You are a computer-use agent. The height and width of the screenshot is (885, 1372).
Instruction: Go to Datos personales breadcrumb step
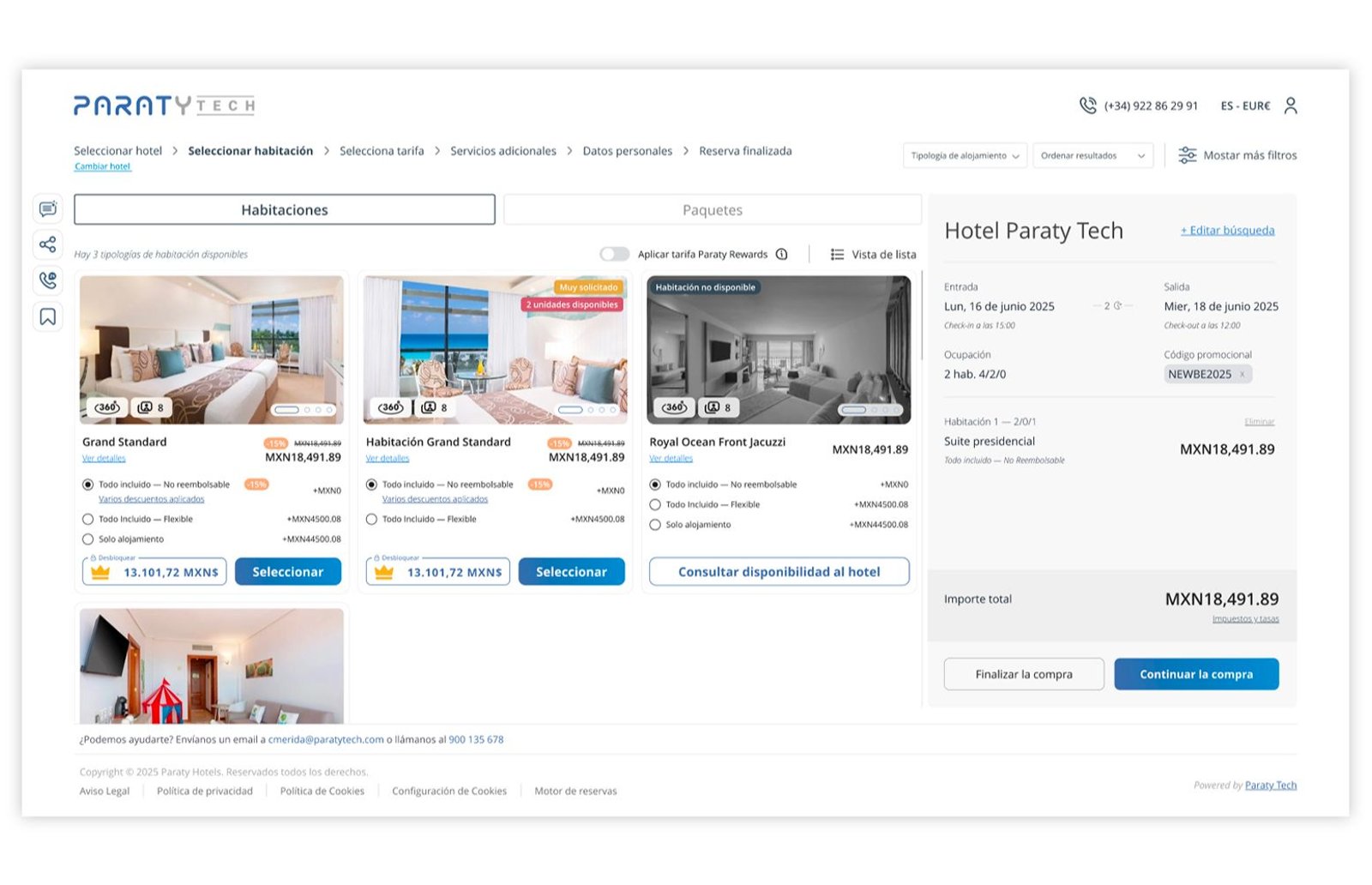click(x=628, y=151)
